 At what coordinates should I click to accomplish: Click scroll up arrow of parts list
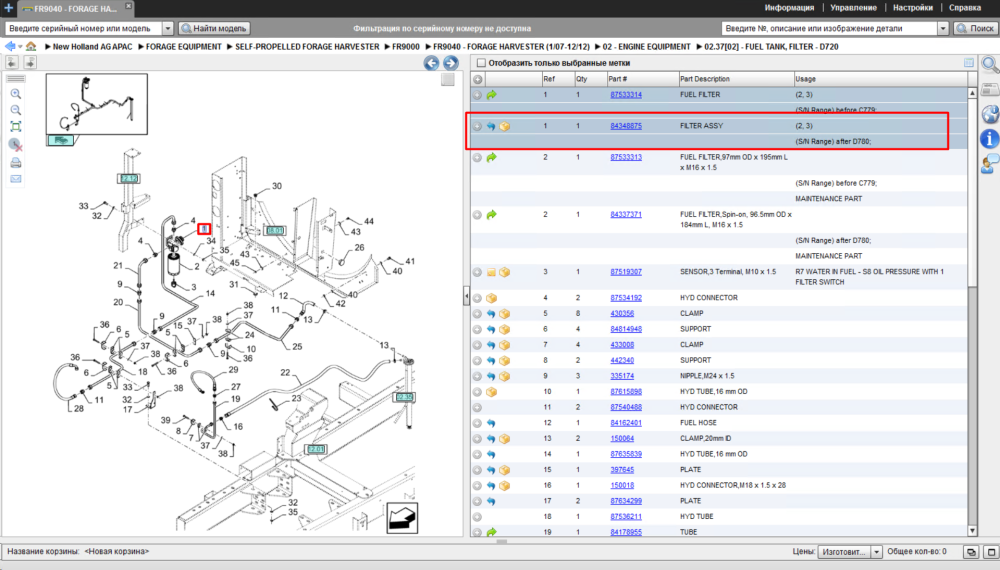[972, 93]
